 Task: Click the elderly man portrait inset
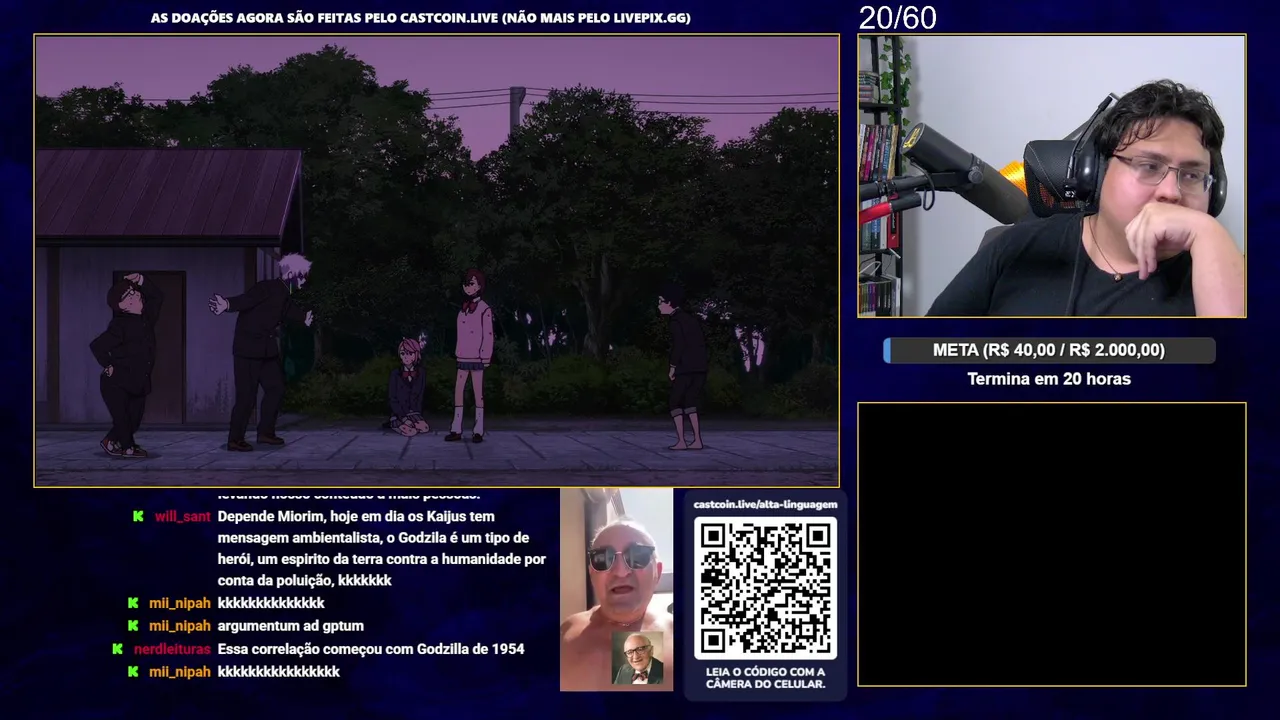pyautogui.click(x=637, y=658)
